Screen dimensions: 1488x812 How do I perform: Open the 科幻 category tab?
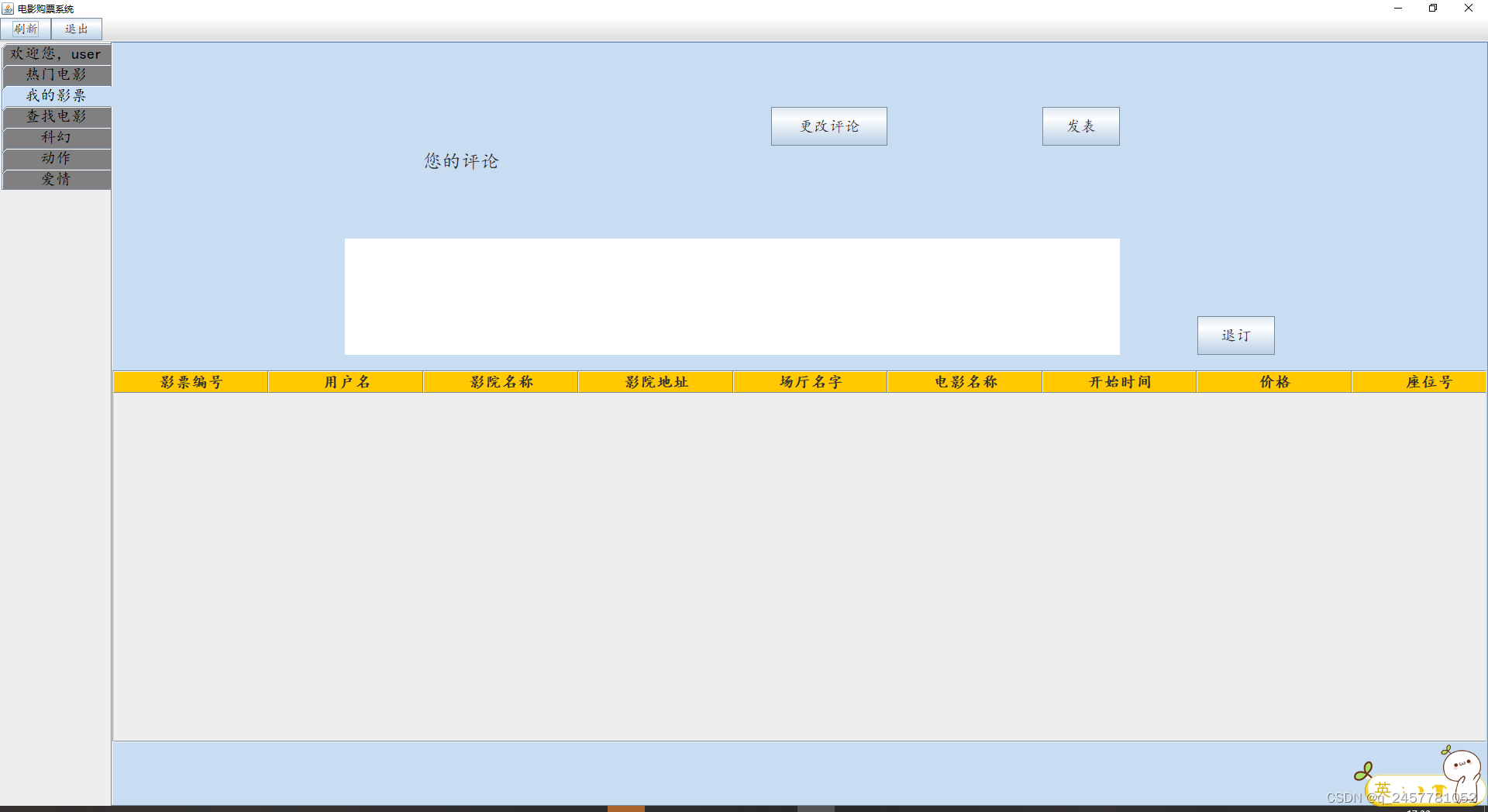coord(57,137)
